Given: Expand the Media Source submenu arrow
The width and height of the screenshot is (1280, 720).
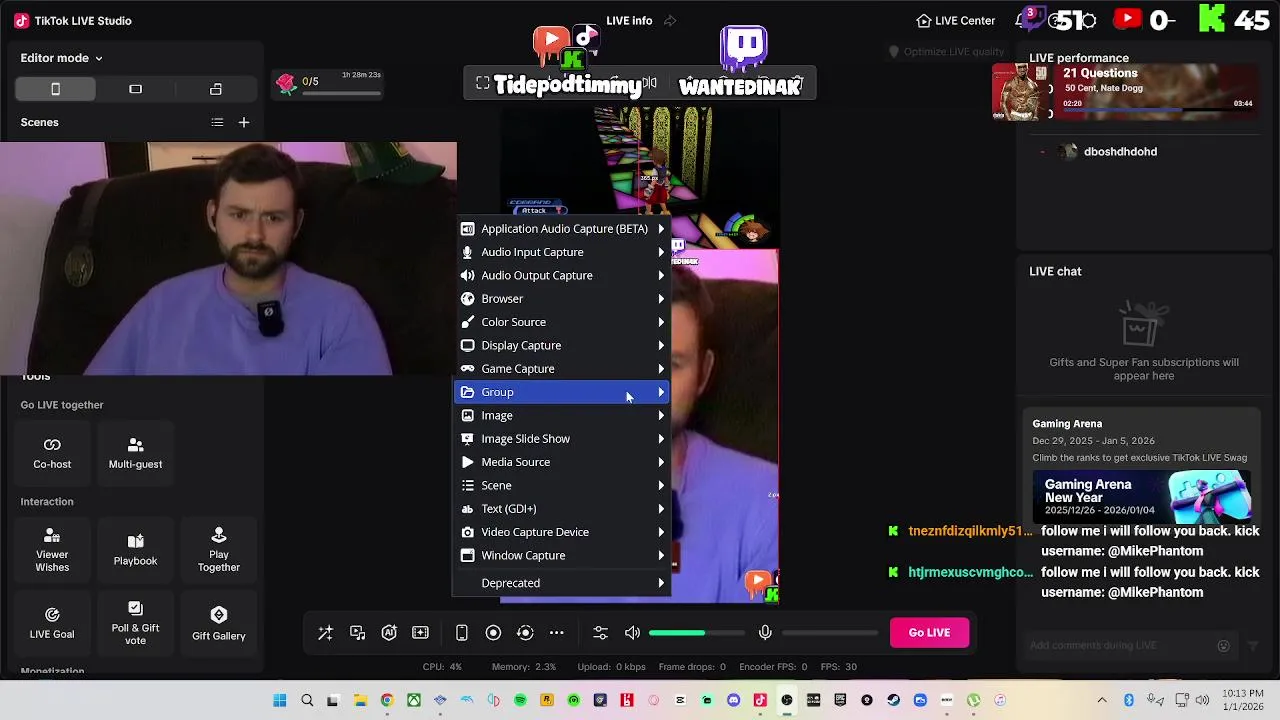Looking at the screenshot, I should coord(661,462).
